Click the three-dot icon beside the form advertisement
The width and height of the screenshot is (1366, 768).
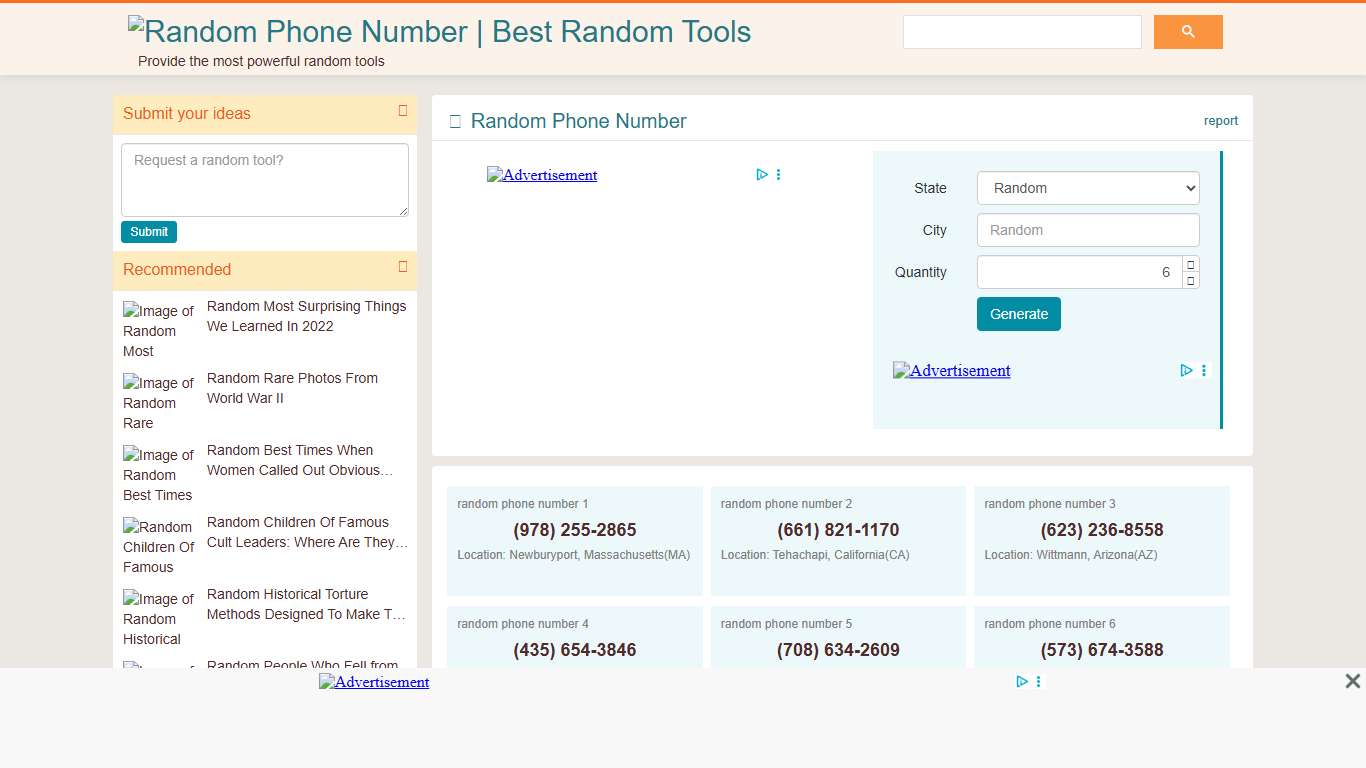1204,370
